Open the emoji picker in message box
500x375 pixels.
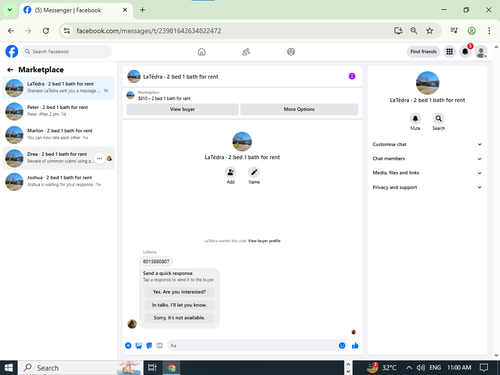point(342,346)
